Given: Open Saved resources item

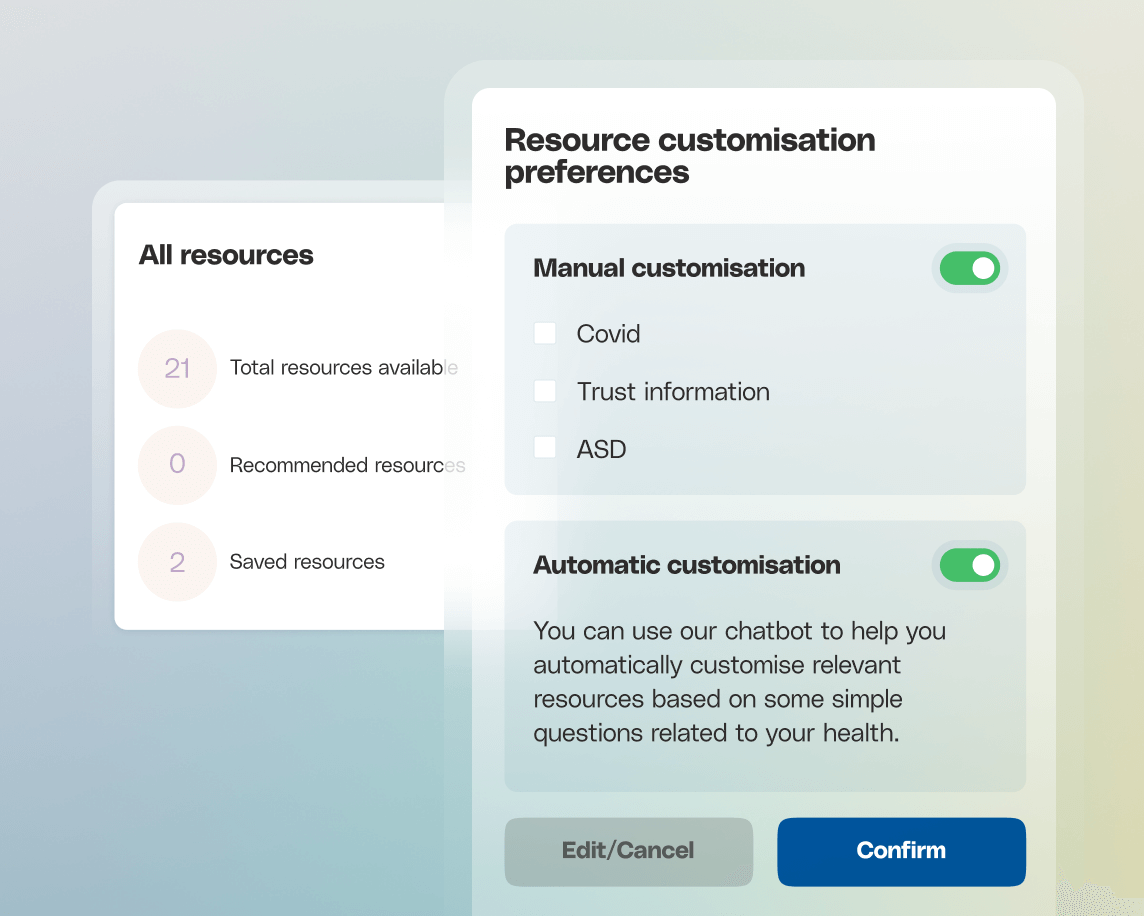Looking at the screenshot, I should [x=307, y=562].
